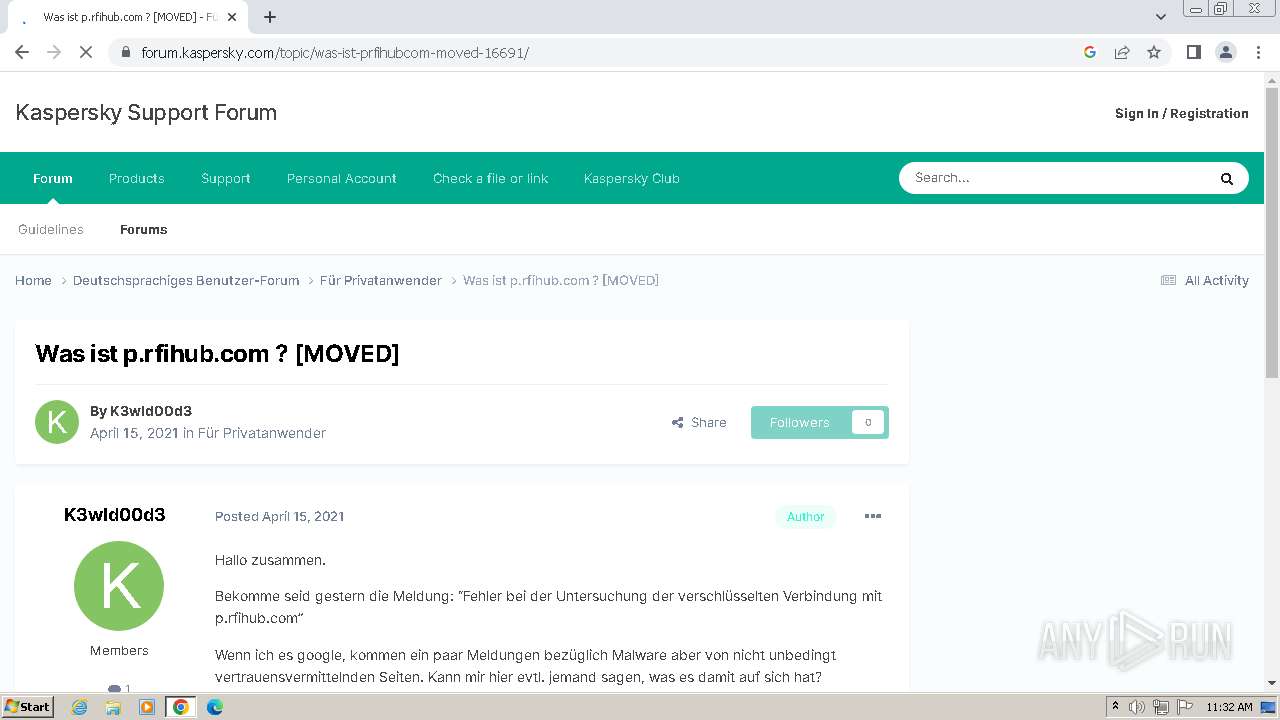Close the 'Was ist p.rfihub.com' tab
Image resolution: width=1280 pixels, height=720 pixels.
pyautogui.click(x=232, y=17)
